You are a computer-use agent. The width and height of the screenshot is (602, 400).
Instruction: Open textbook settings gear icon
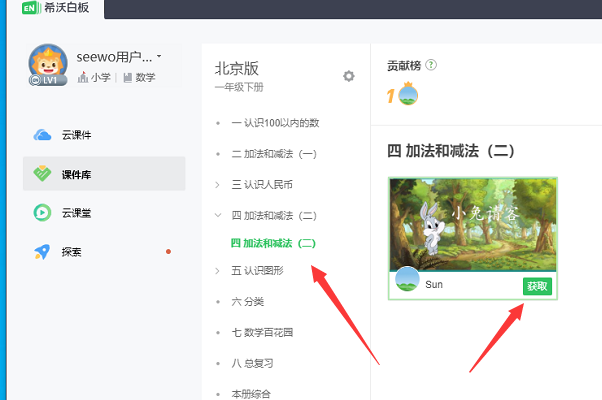[349, 76]
